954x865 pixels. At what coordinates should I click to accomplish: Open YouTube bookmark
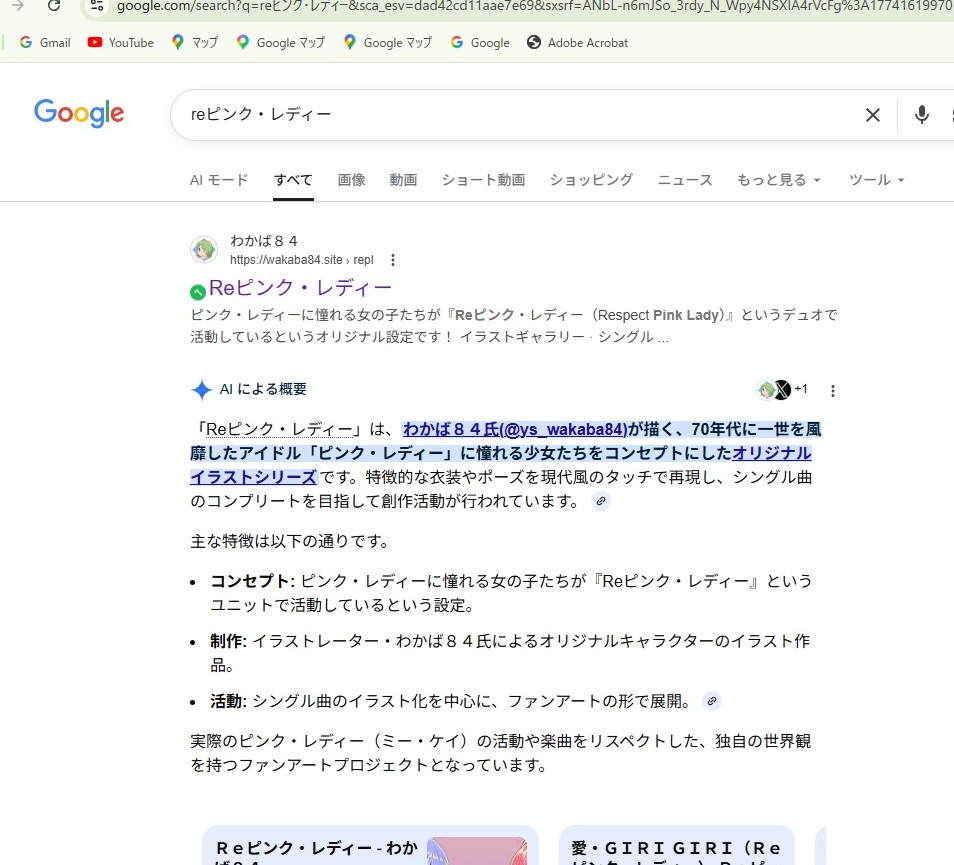120,43
